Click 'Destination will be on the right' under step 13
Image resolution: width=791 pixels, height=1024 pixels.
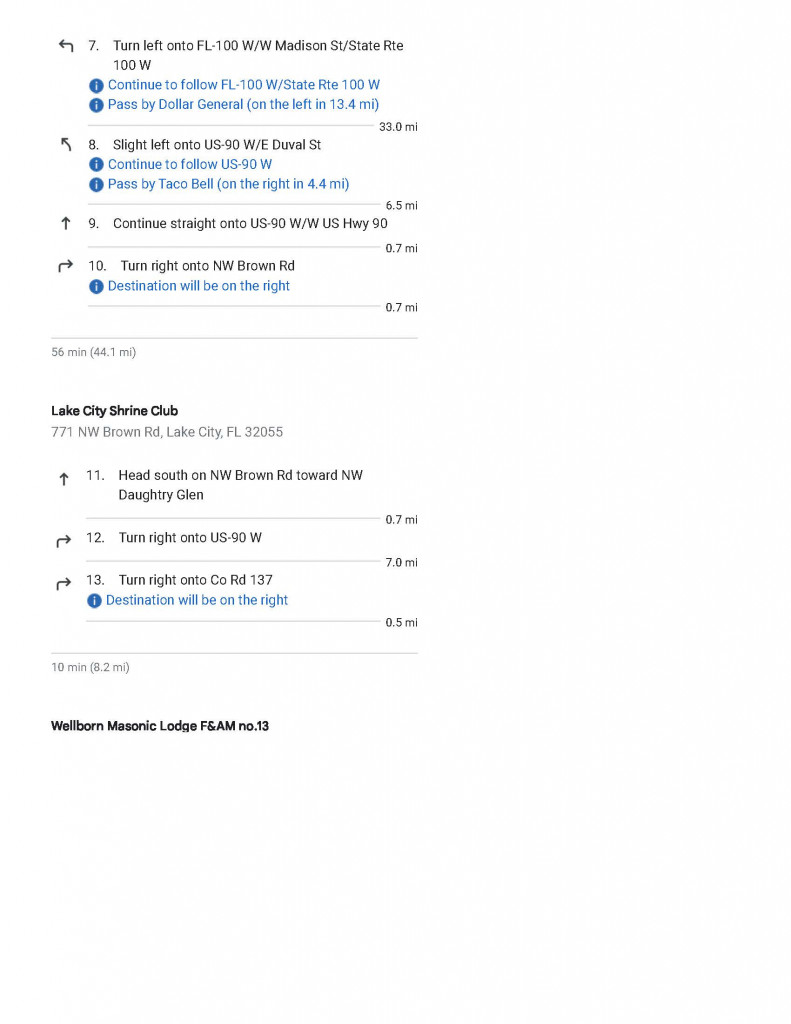[197, 600]
